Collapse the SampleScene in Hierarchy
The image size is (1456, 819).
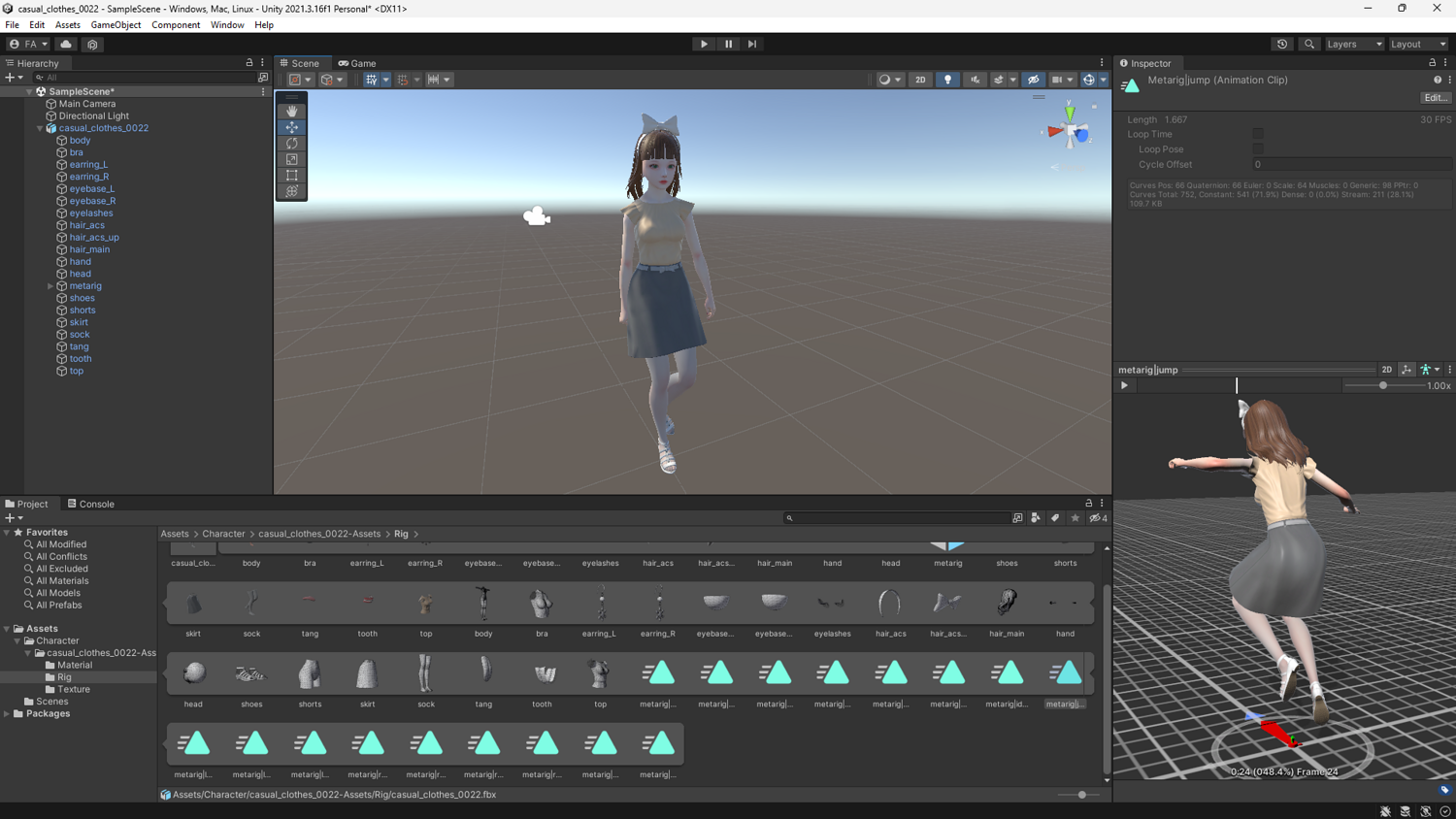tap(29, 92)
